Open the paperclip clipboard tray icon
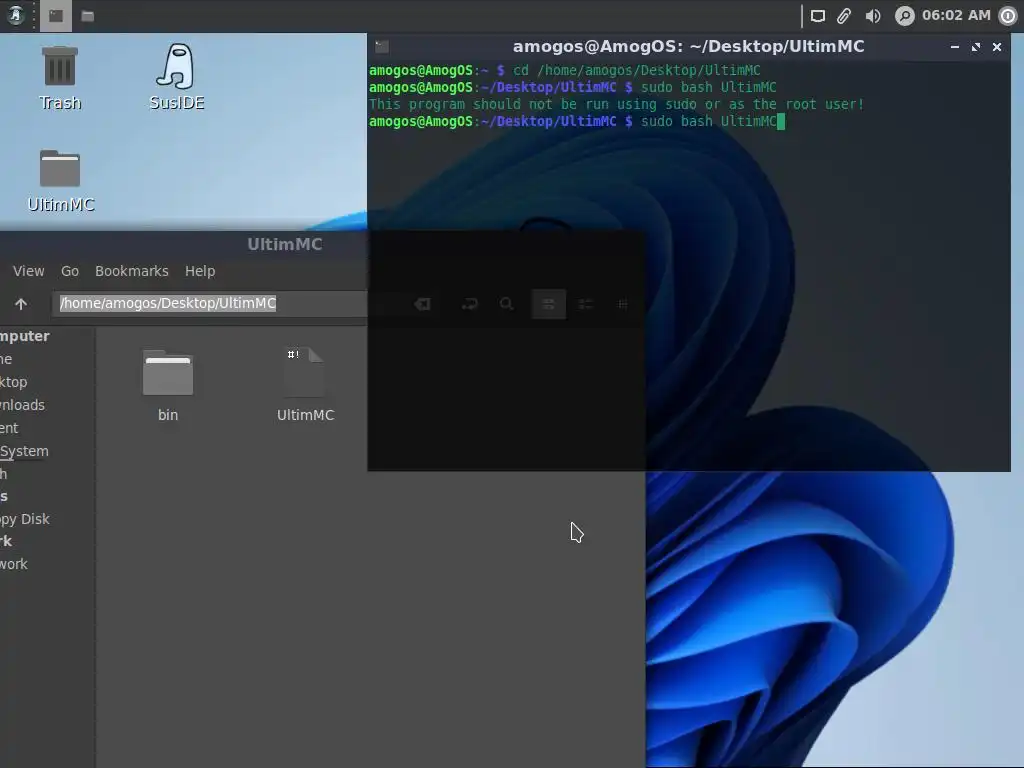Viewport: 1024px width, 768px height. (844, 16)
